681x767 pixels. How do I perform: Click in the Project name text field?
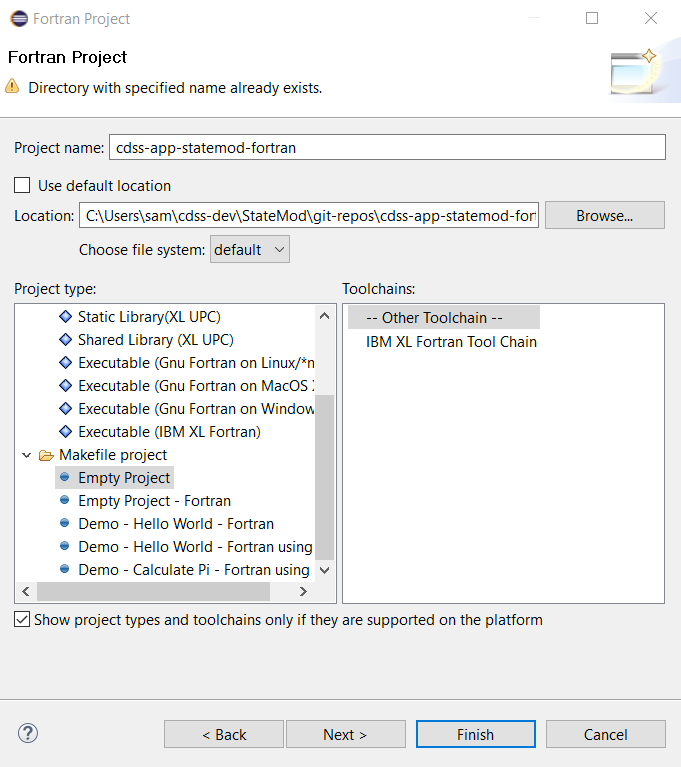[x=386, y=147]
